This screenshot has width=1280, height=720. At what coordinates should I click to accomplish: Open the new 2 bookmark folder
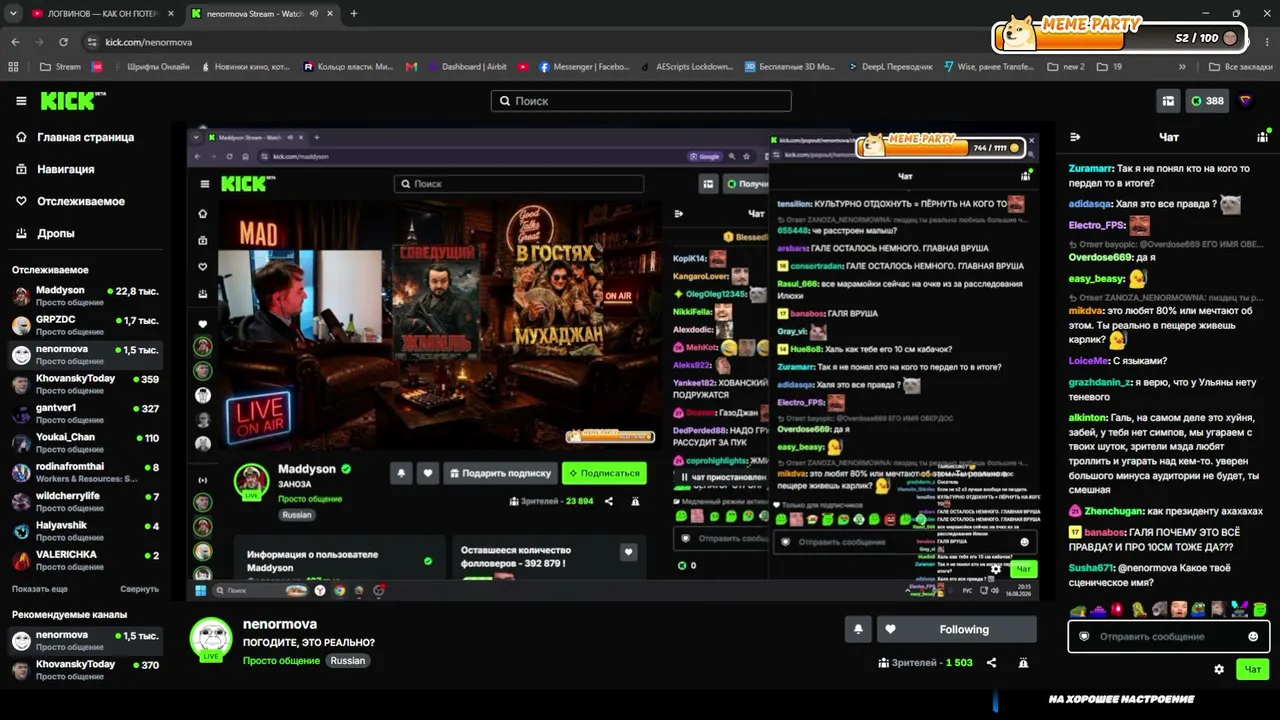[1066, 67]
